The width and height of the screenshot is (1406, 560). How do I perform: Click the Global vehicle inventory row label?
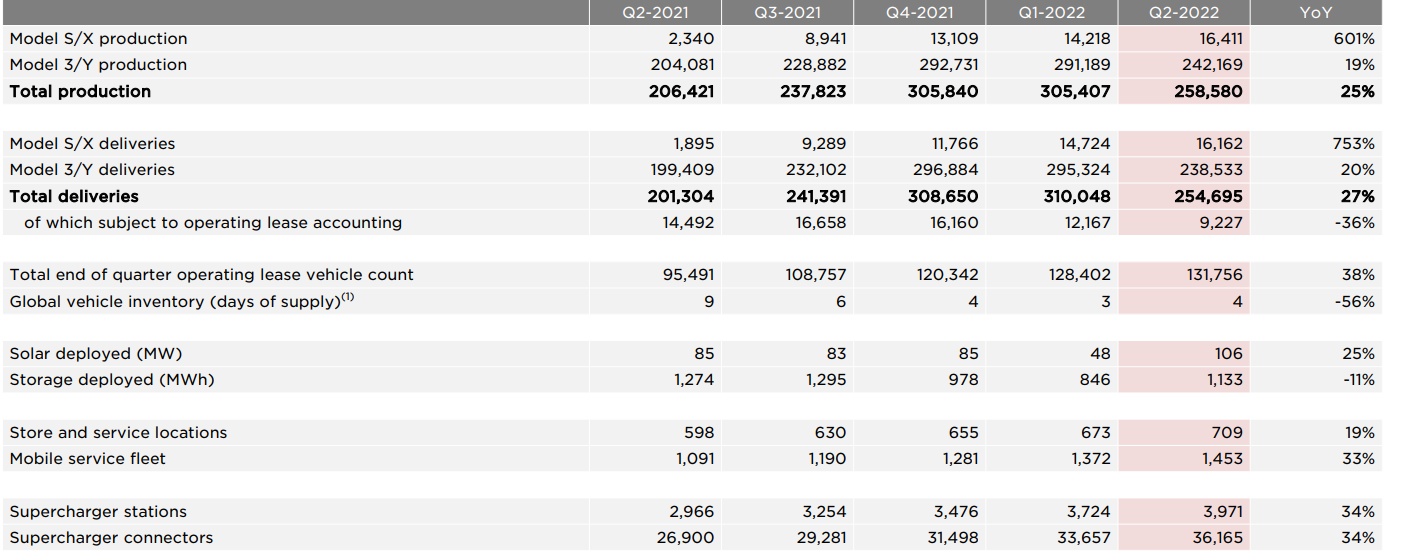[182, 301]
